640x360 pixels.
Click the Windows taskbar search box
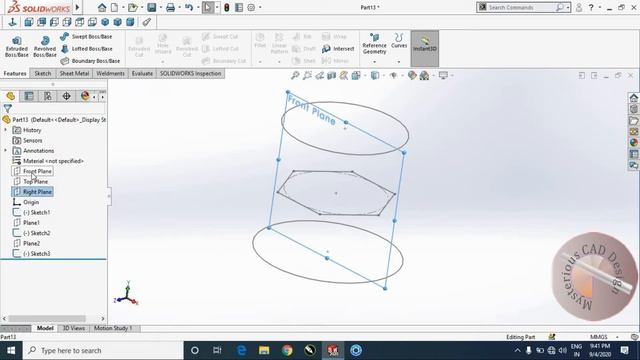(x=102, y=351)
